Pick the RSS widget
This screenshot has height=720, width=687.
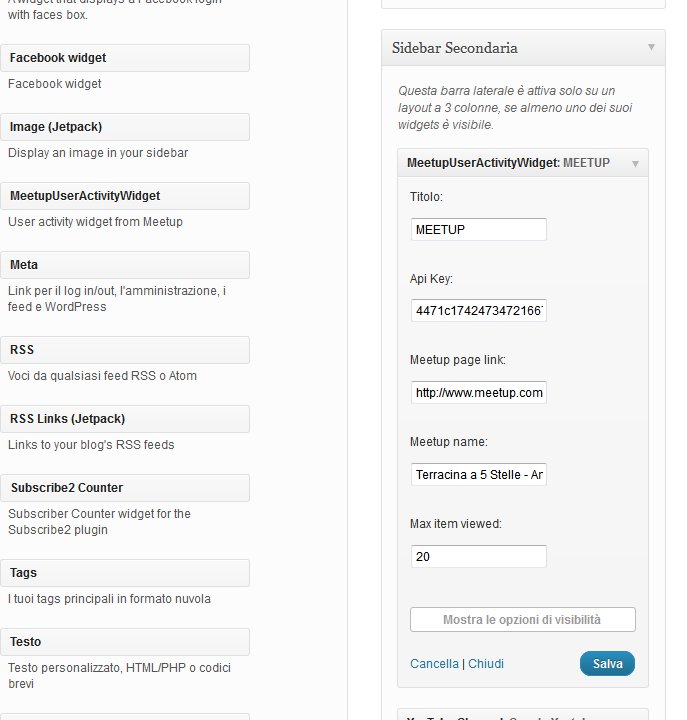pyautogui.click(x=125, y=350)
